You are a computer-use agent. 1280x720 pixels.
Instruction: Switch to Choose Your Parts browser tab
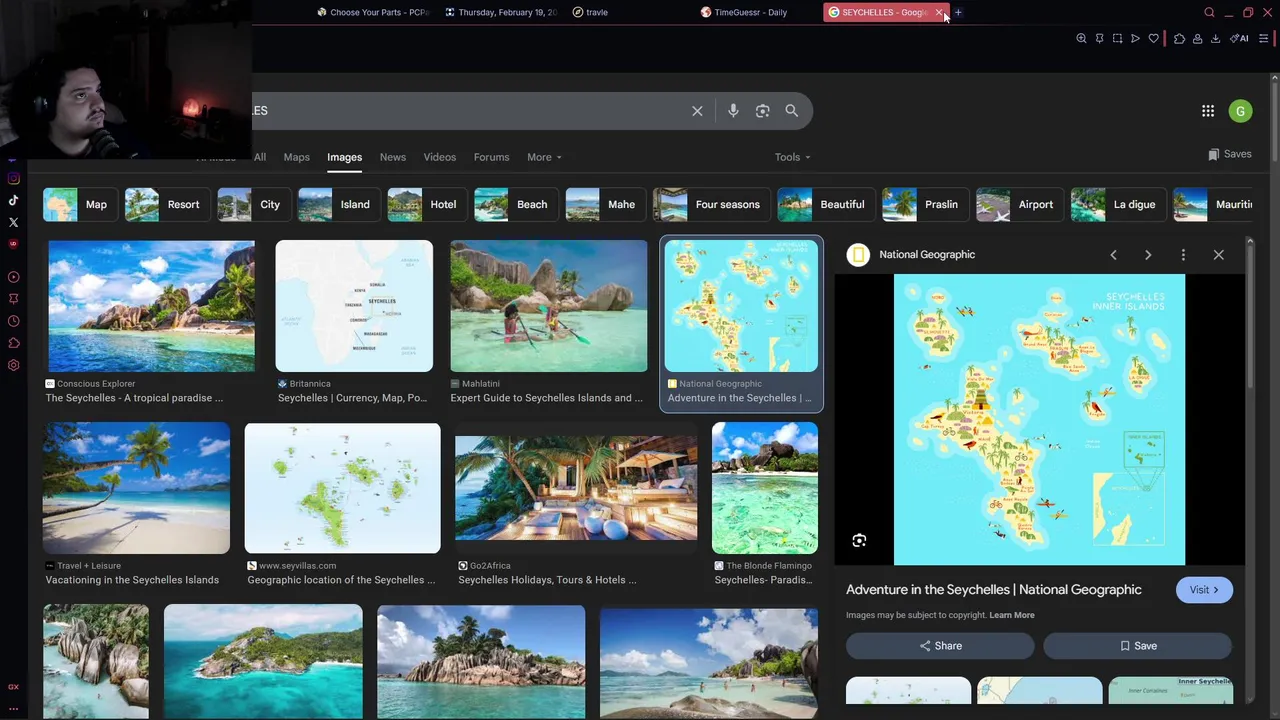point(373,12)
